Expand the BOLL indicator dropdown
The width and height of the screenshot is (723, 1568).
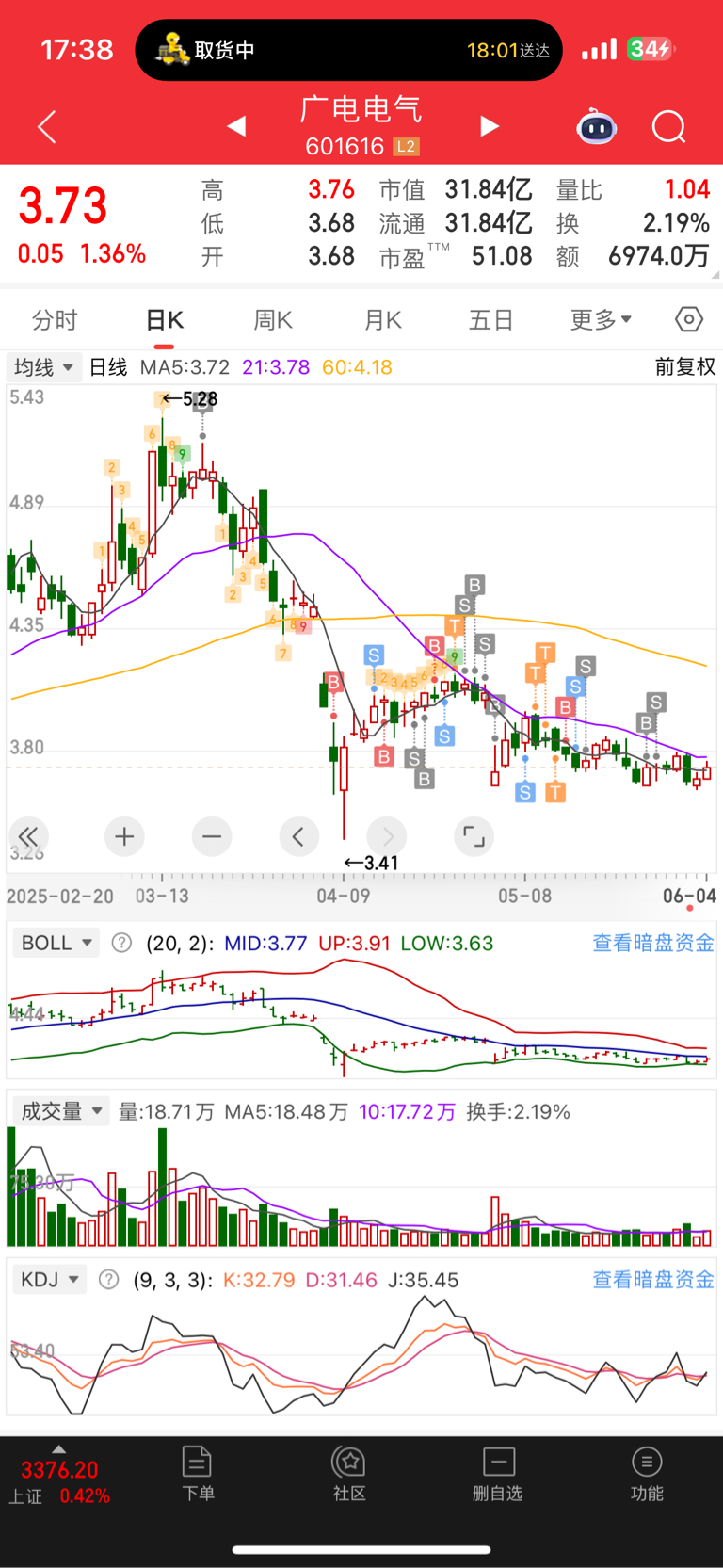point(56,943)
